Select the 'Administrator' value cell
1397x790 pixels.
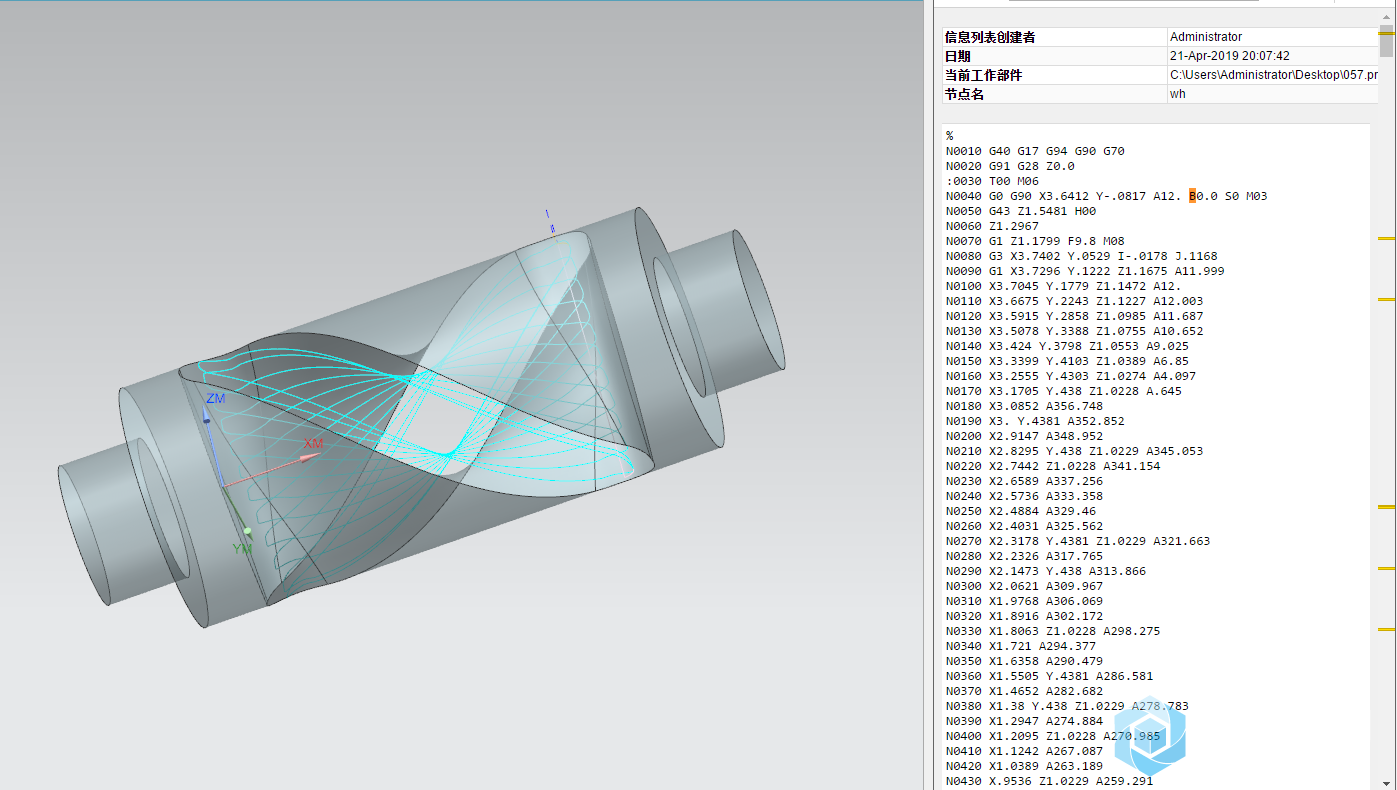(1273, 37)
